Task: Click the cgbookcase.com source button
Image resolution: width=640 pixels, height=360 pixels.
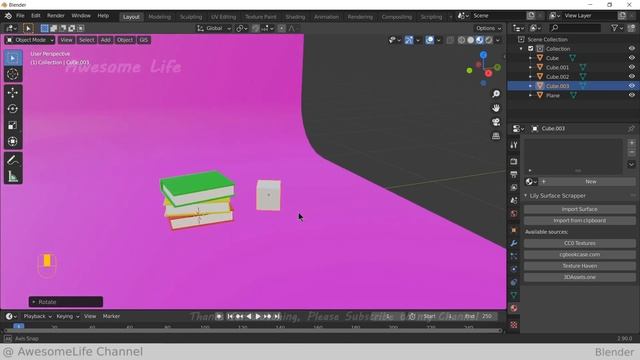Action: click(x=580, y=254)
